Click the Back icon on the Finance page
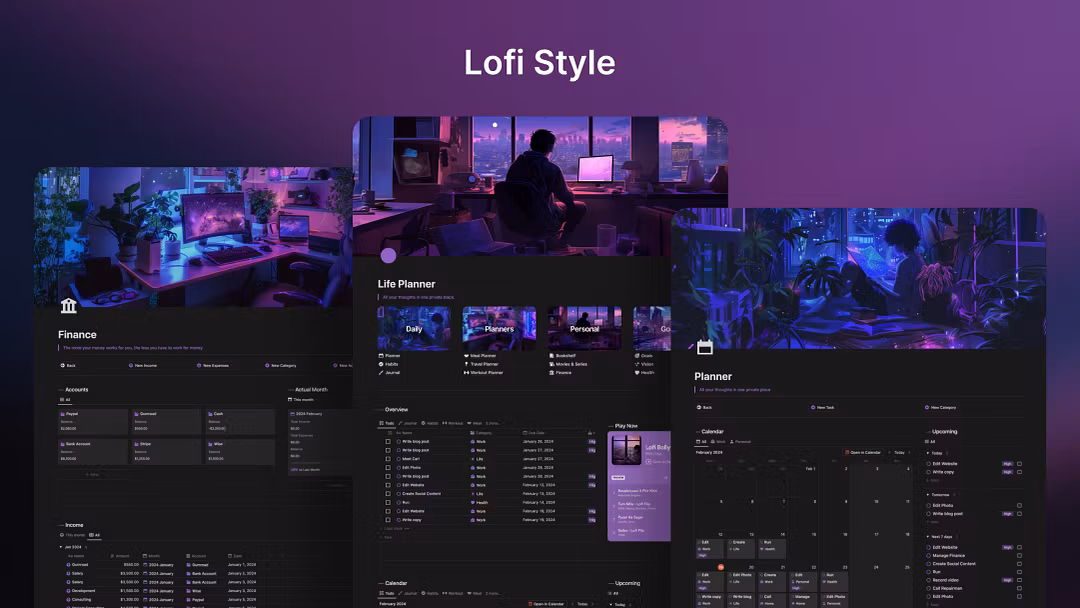Image resolution: width=1080 pixels, height=608 pixels. click(62, 366)
